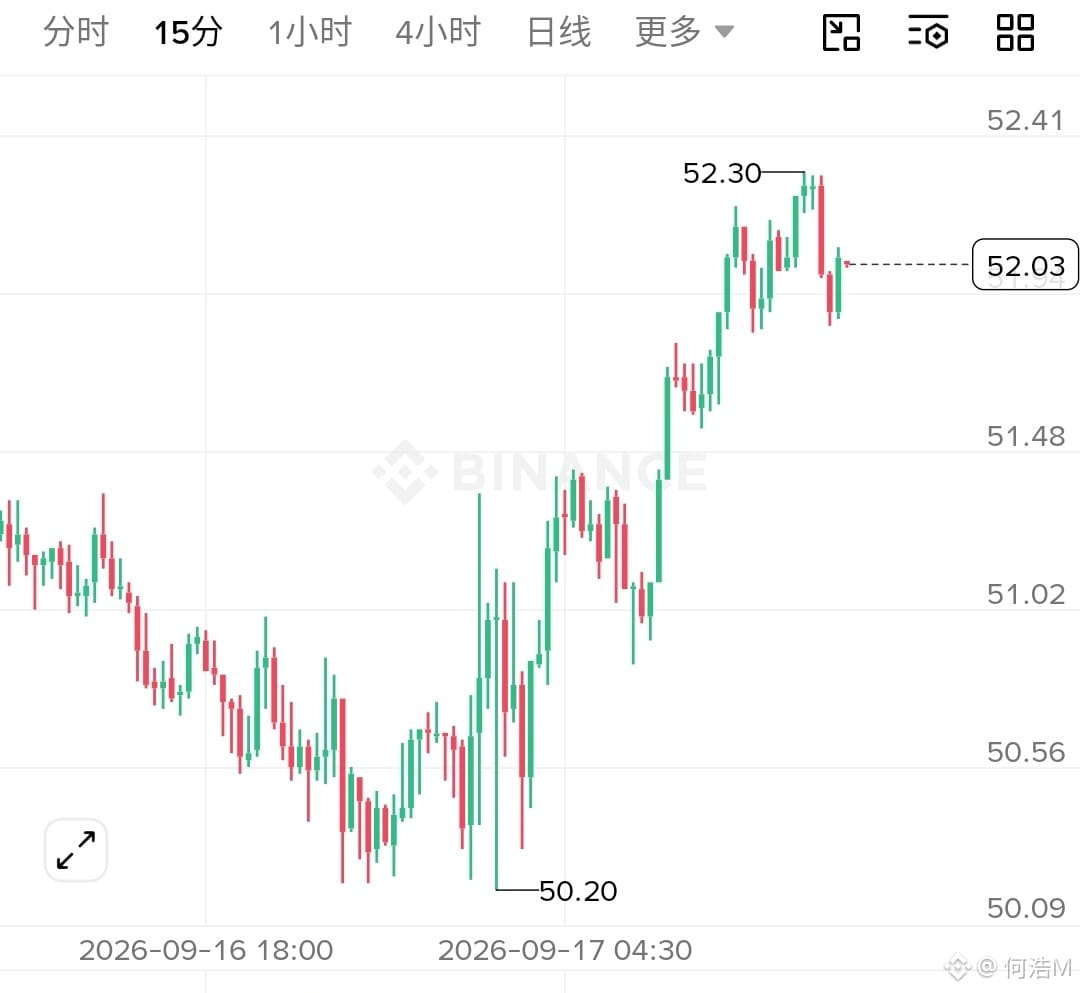1080x993 pixels.
Task: Switch to 分时 time interval
Action: 76,32
